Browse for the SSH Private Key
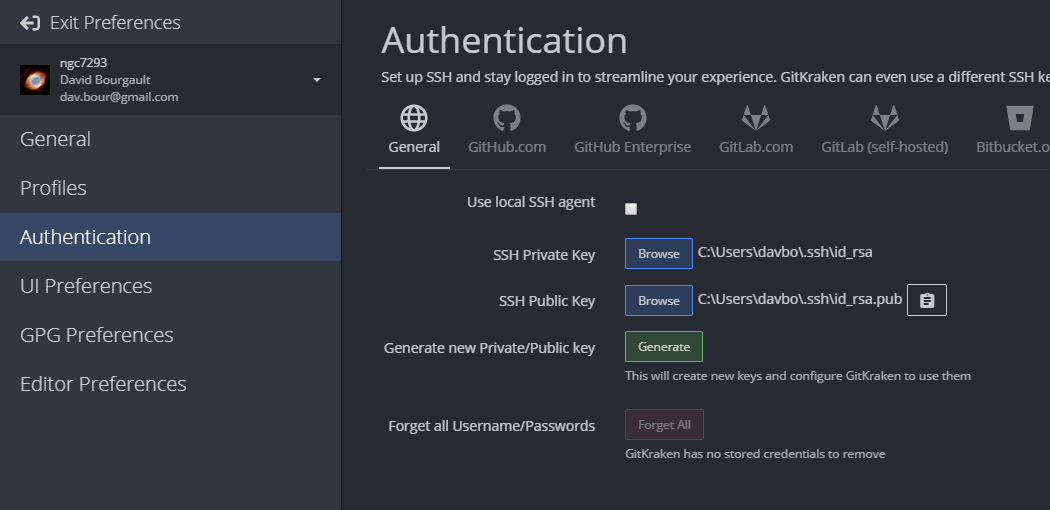Screen dimensions: 1050x510 [659, 254]
